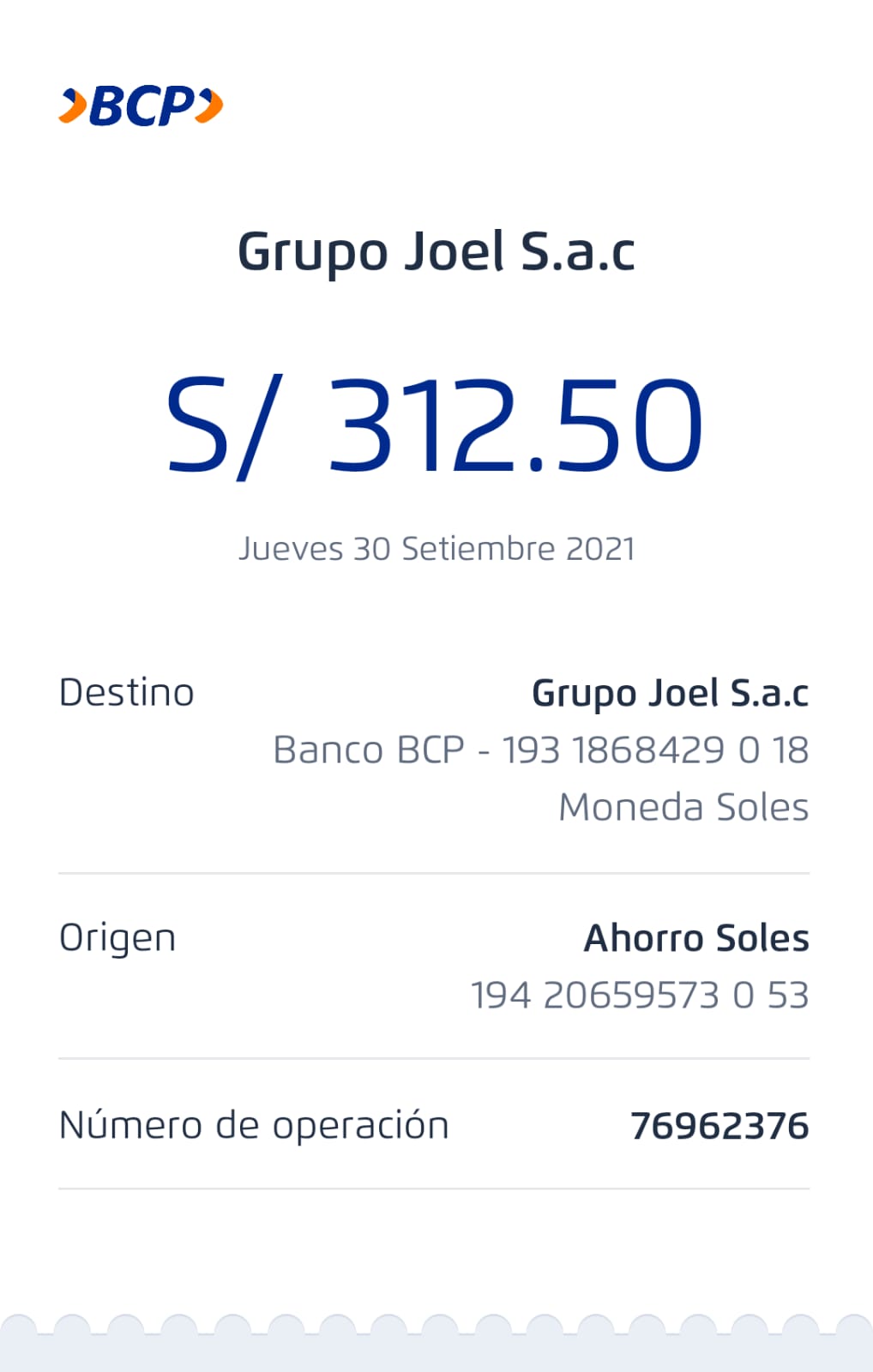Select the Destino label
This screenshot has width=873, height=1372.
pos(127,693)
